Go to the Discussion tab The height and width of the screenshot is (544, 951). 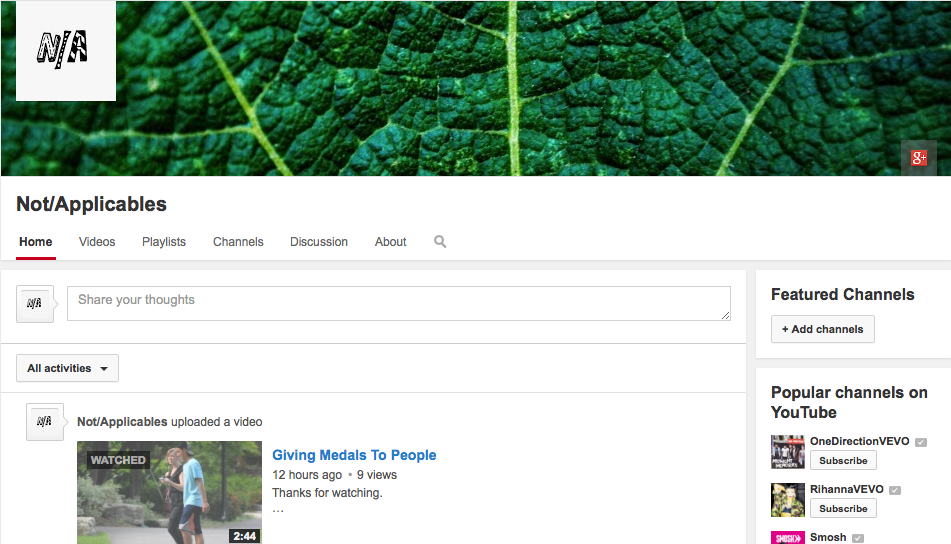[319, 242]
